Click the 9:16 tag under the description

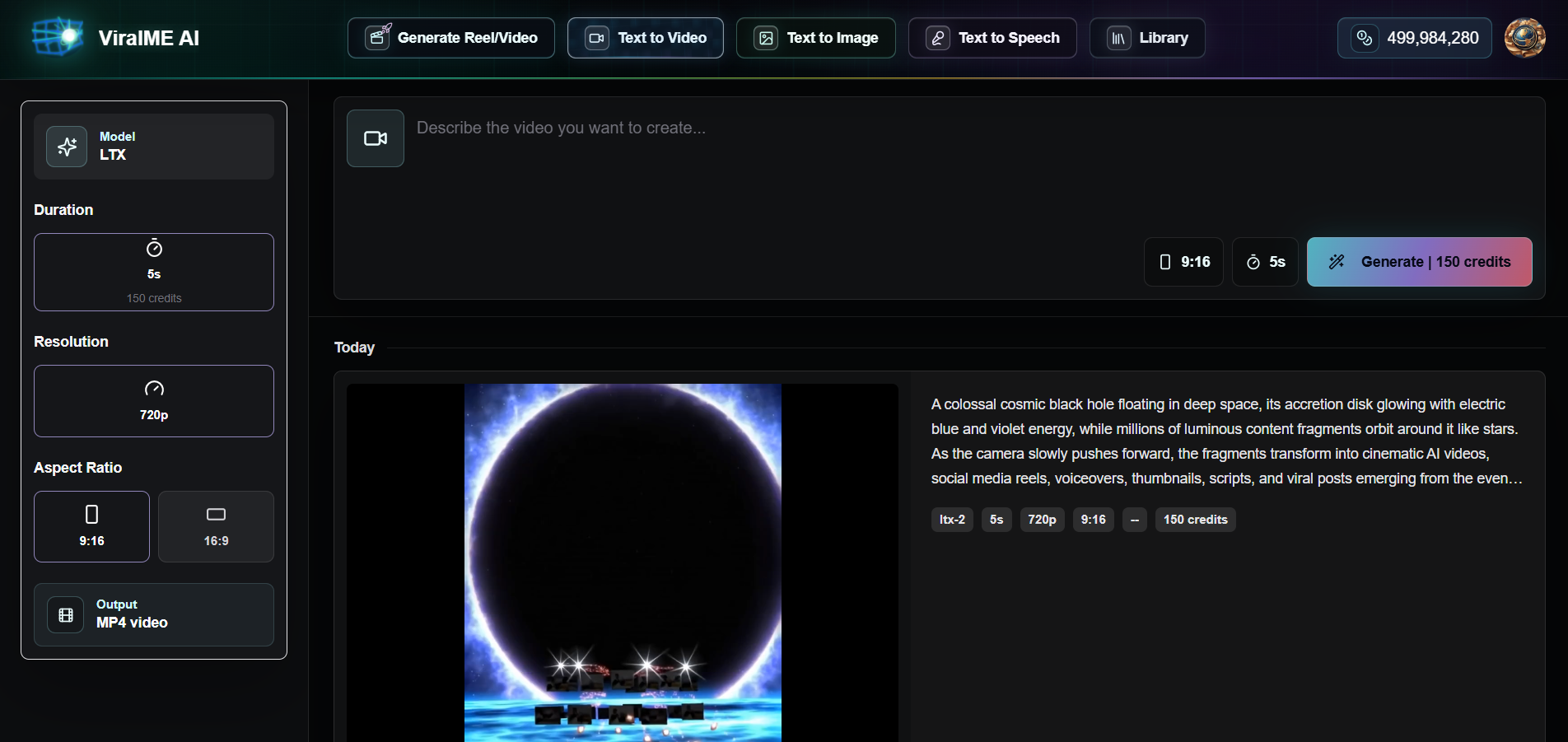[1094, 520]
